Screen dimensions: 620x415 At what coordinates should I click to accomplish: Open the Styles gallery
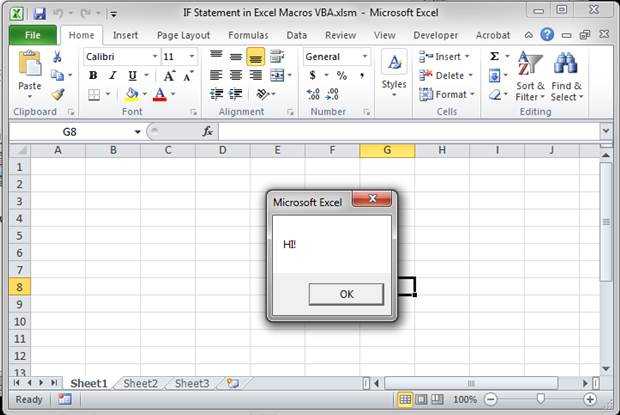pos(394,74)
